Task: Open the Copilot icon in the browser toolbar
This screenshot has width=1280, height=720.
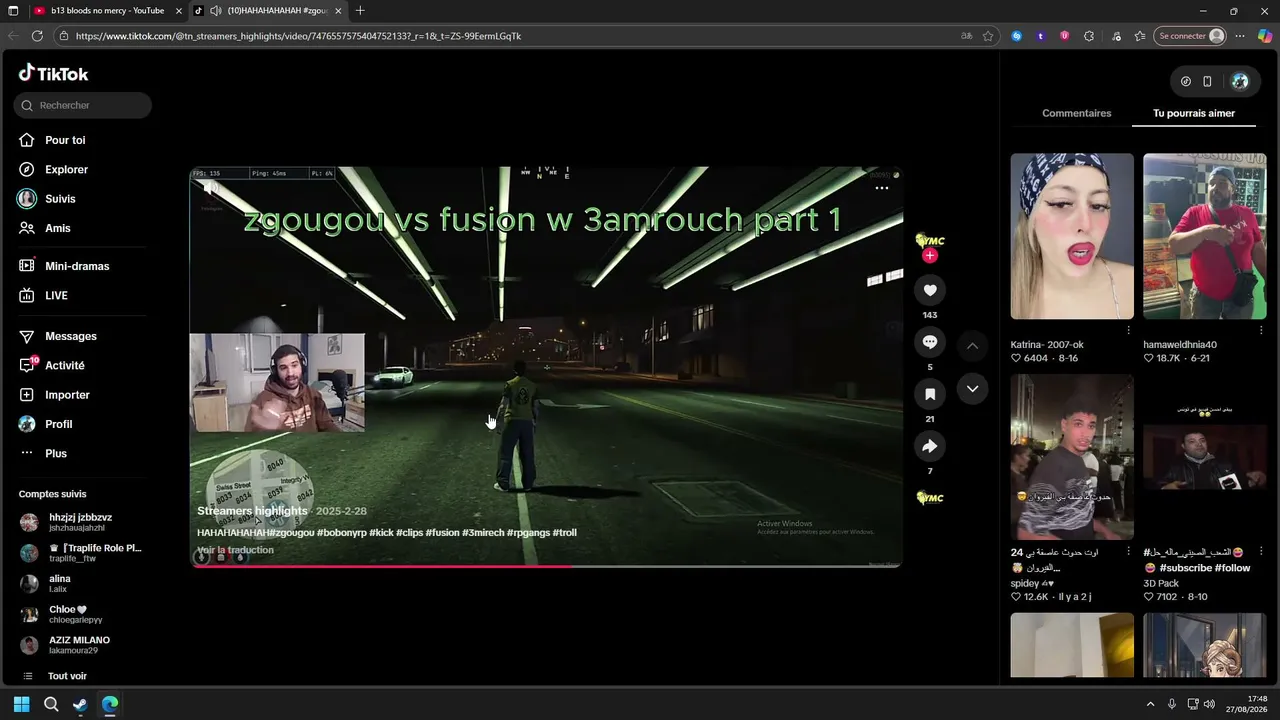Action: [1265, 36]
